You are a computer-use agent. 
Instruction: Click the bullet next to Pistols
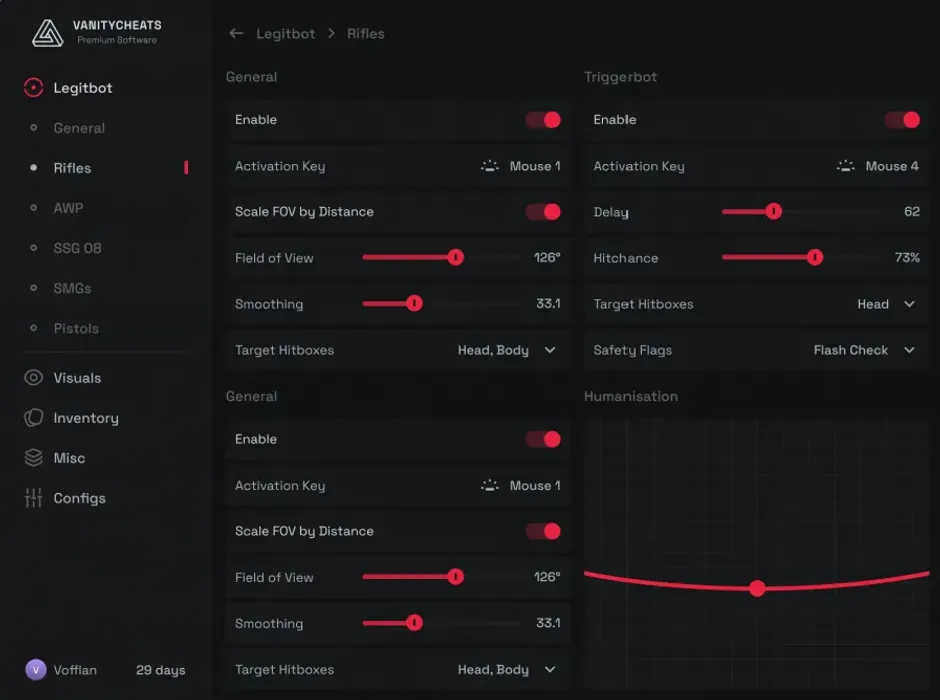coord(34,328)
